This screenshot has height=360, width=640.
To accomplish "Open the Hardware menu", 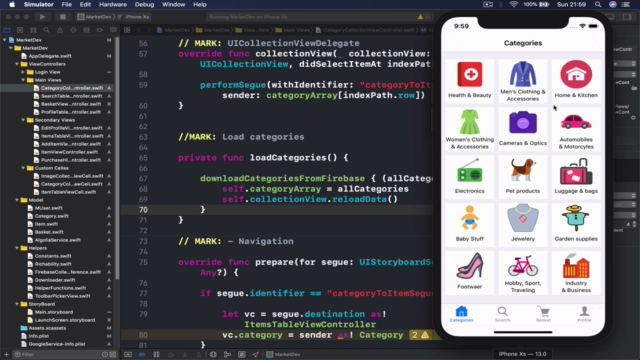I will pos(113,4).
